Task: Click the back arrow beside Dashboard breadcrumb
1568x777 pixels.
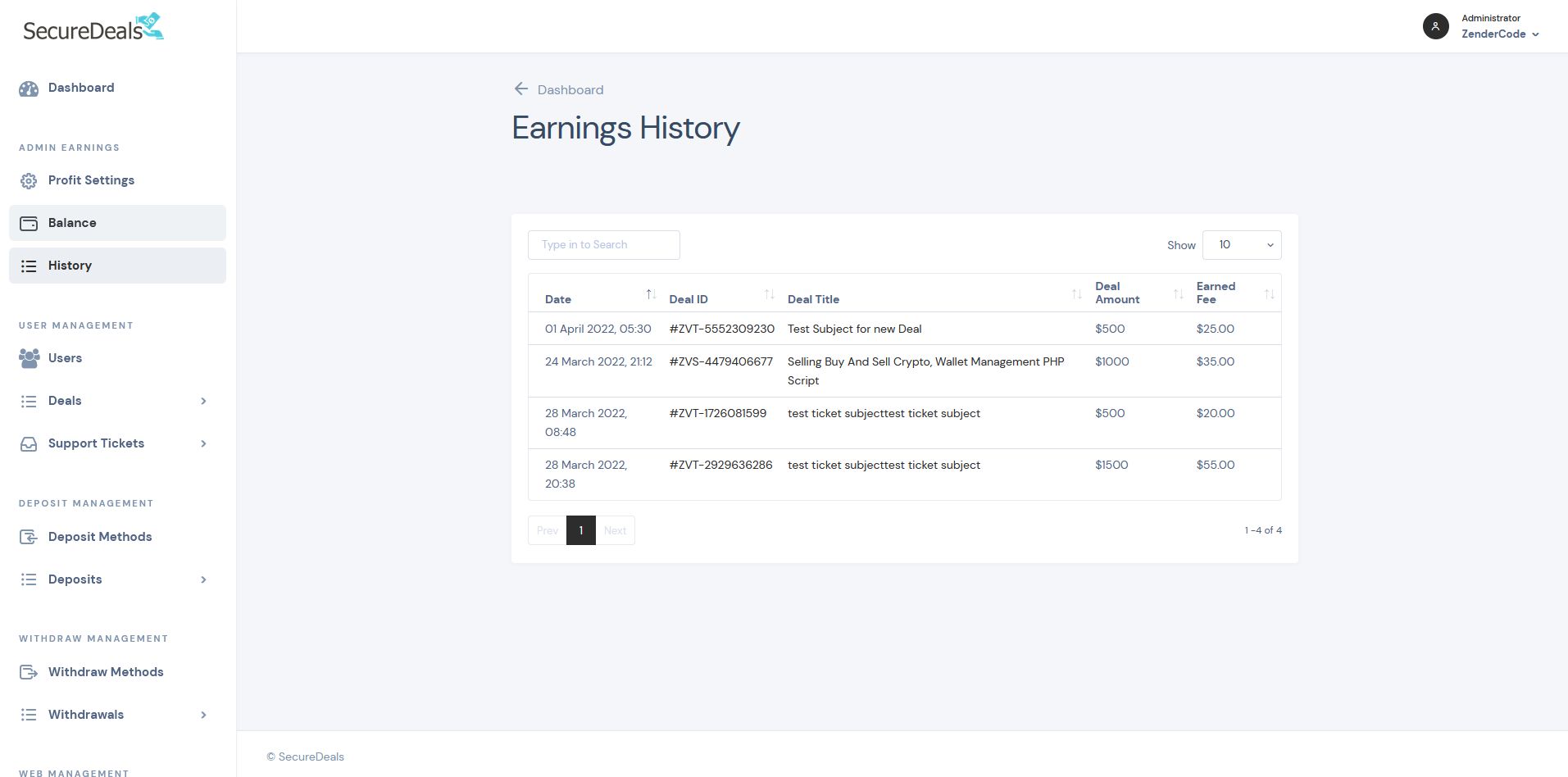Action: 520,89
